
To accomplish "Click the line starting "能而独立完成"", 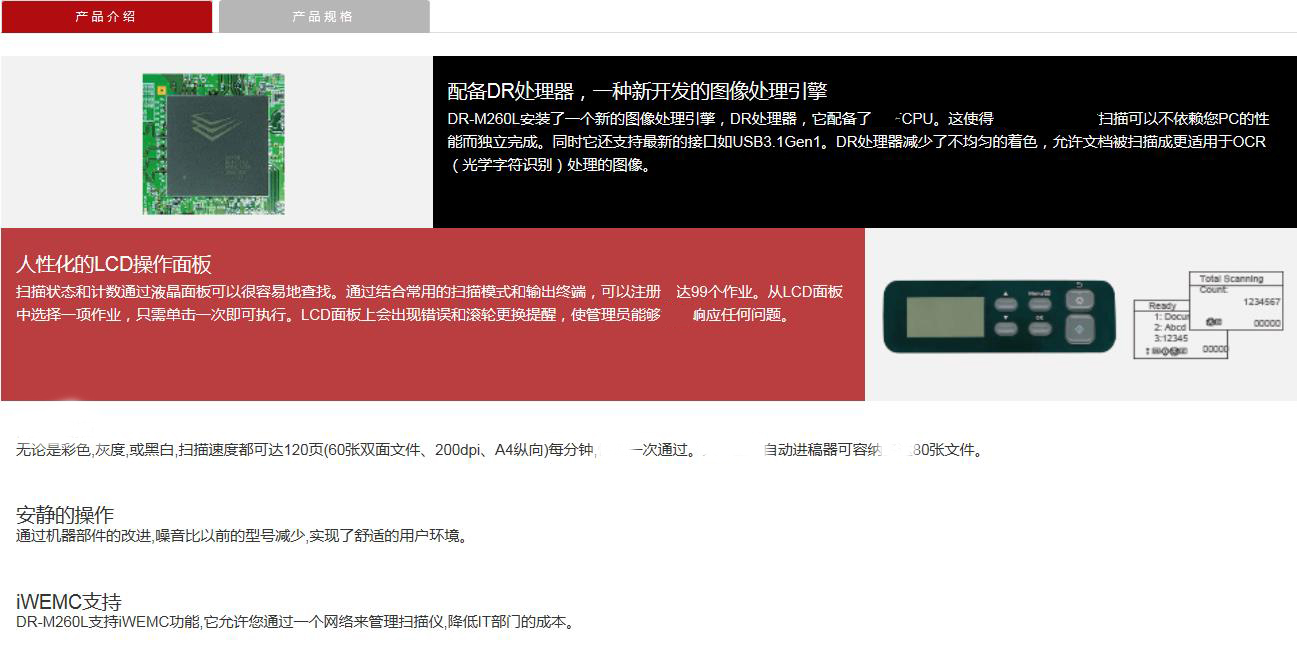I will point(857,142).
